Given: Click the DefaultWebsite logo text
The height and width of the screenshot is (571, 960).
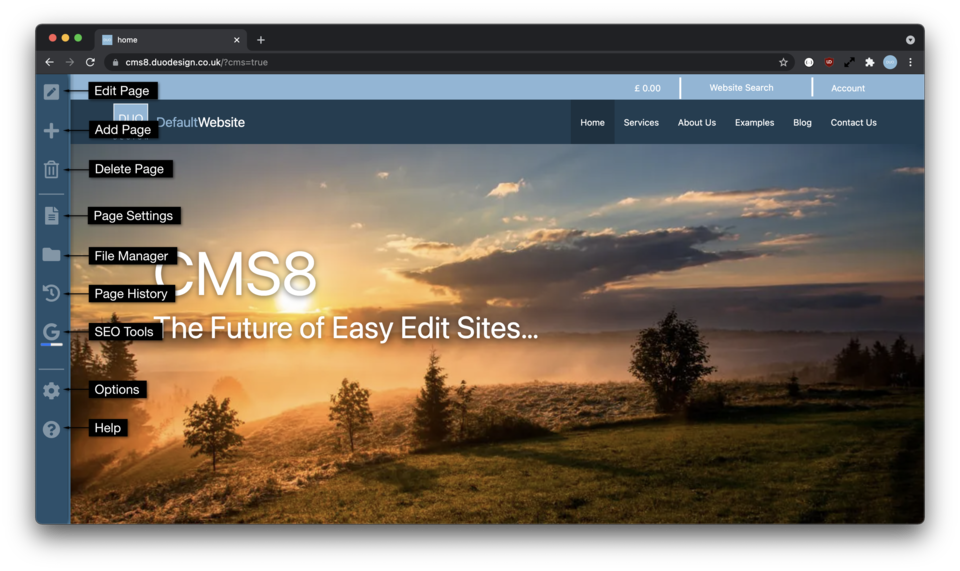Looking at the screenshot, I should pyautogui.click(x=201, y=122).
